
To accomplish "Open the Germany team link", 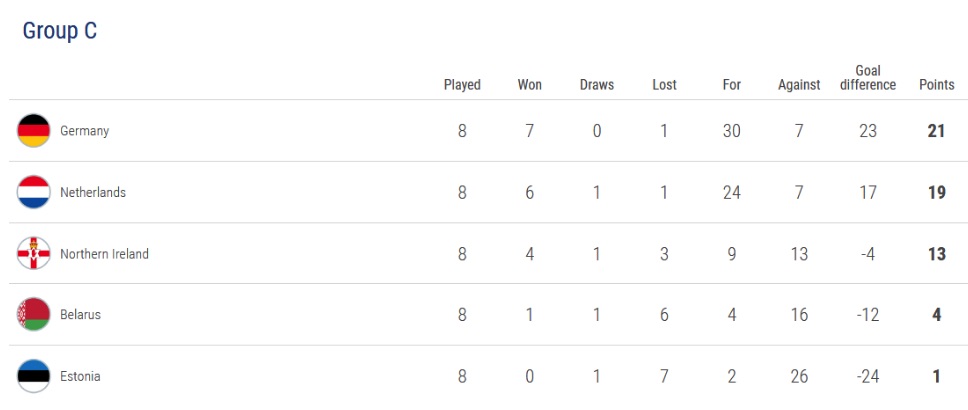I will point(84,131).
